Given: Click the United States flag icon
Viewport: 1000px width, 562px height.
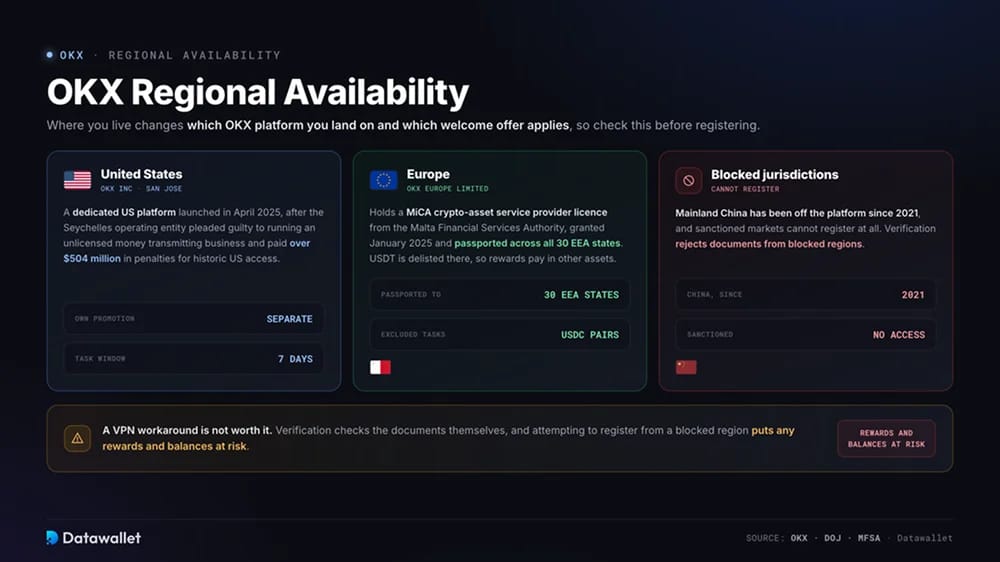Looking at the screenshot, I should (77, 180).
